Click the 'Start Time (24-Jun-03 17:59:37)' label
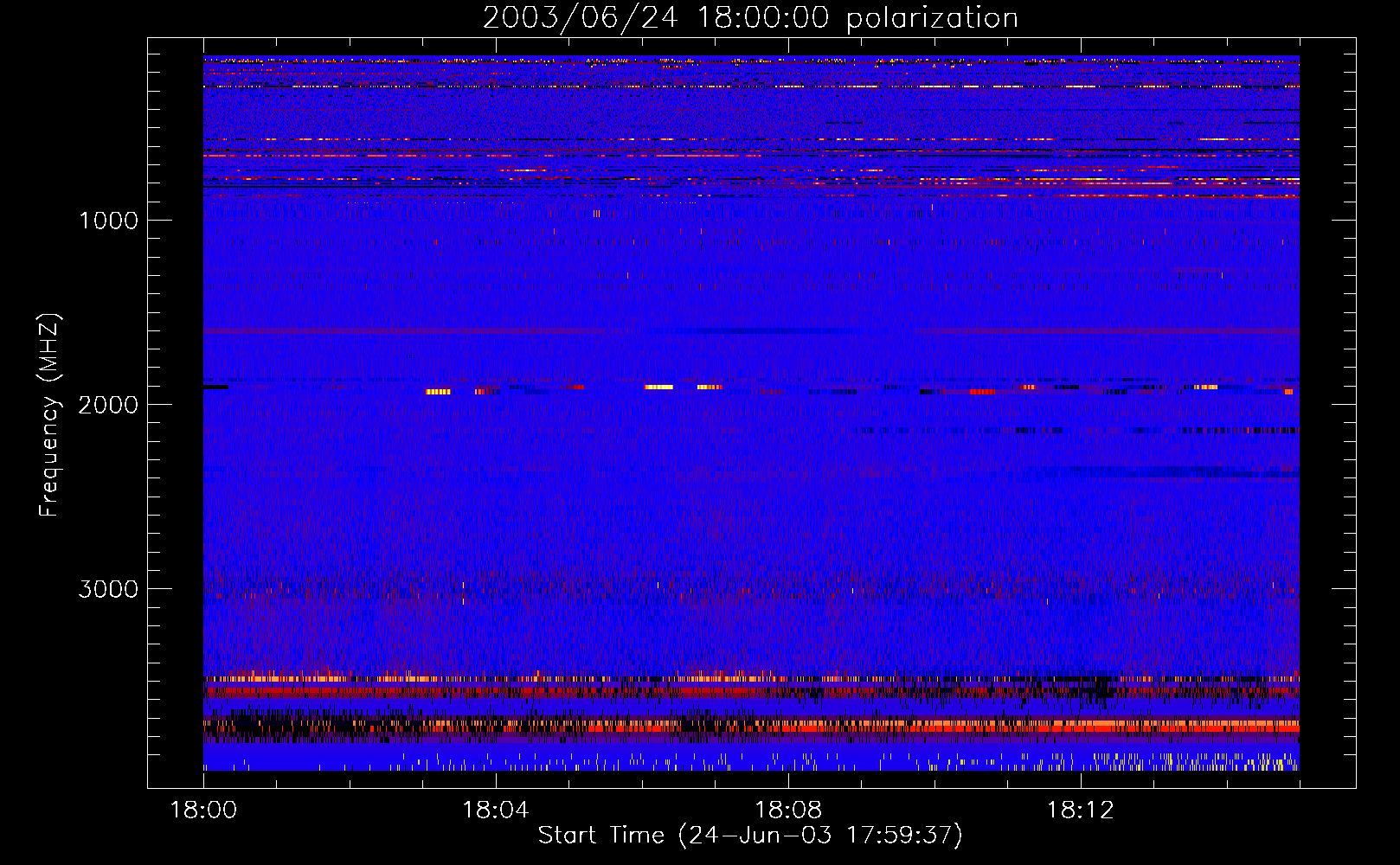Image resolution: width=1400 pixels, height=865 pixels. pyautogui.click(x=750, y=836)
